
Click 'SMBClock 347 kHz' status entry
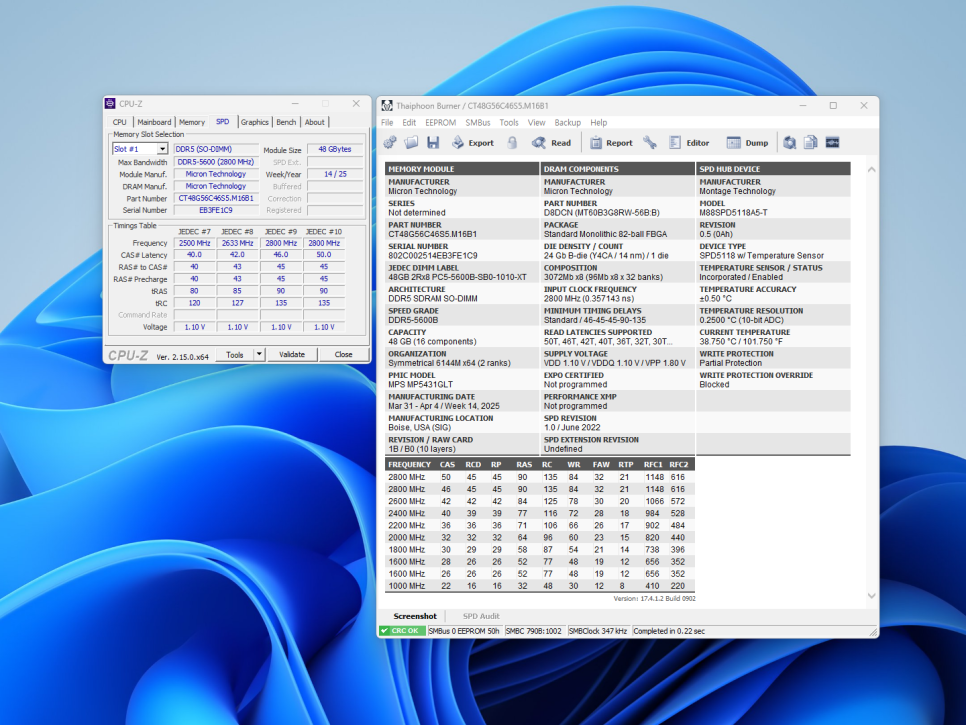click(x=598, y=631)
